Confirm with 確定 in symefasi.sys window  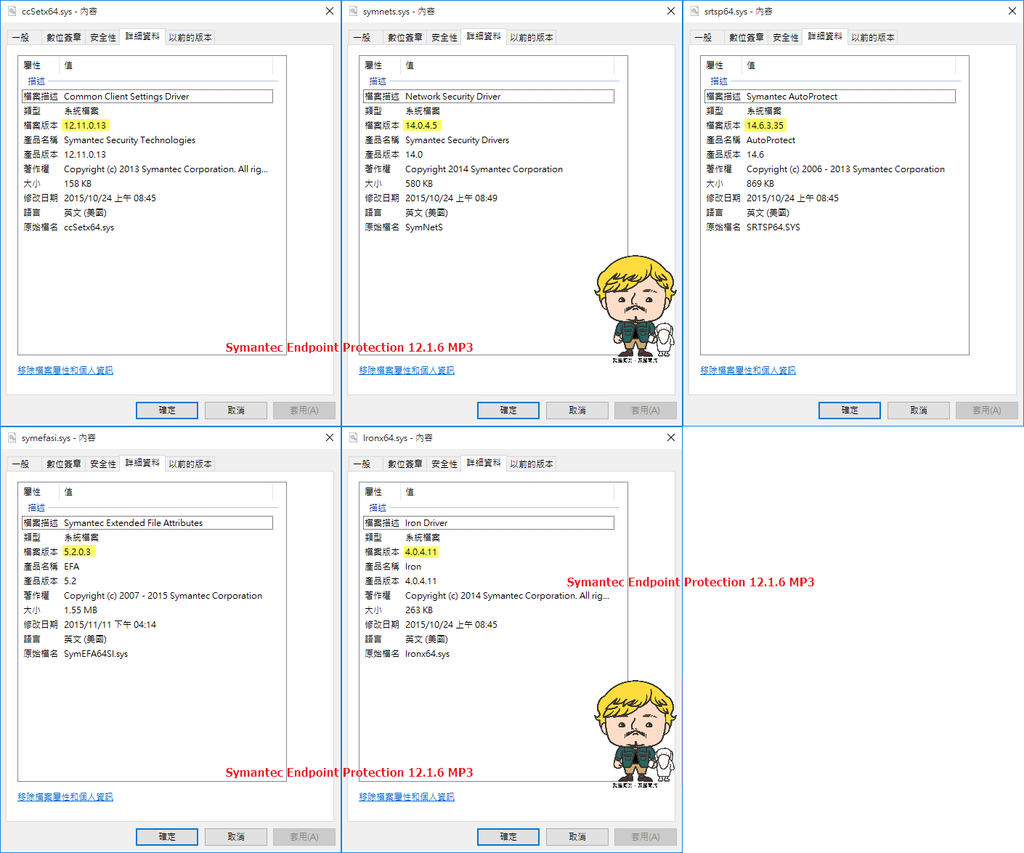(x=167, y=837)
